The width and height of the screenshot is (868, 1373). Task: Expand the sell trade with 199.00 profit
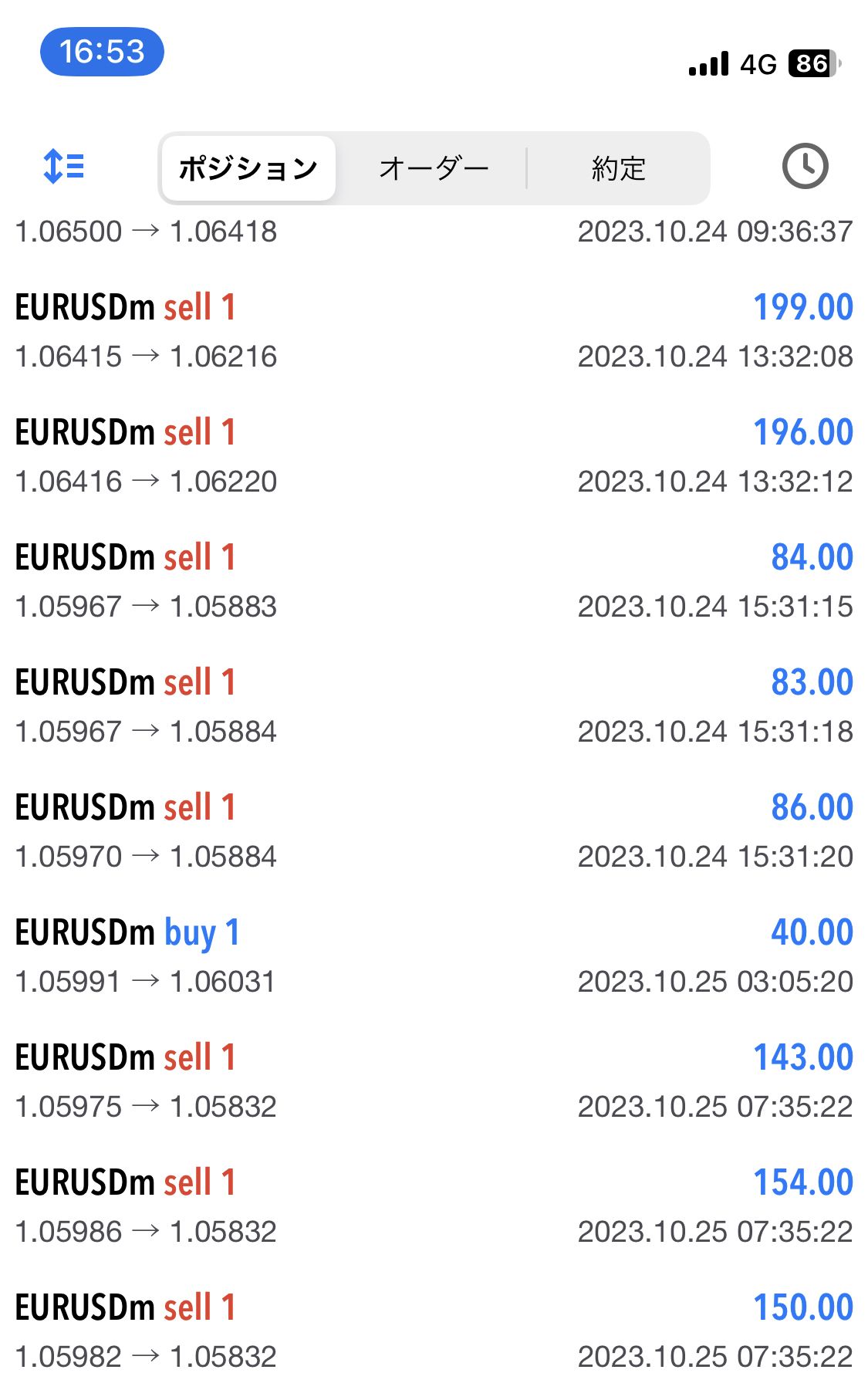coord(434,330)
